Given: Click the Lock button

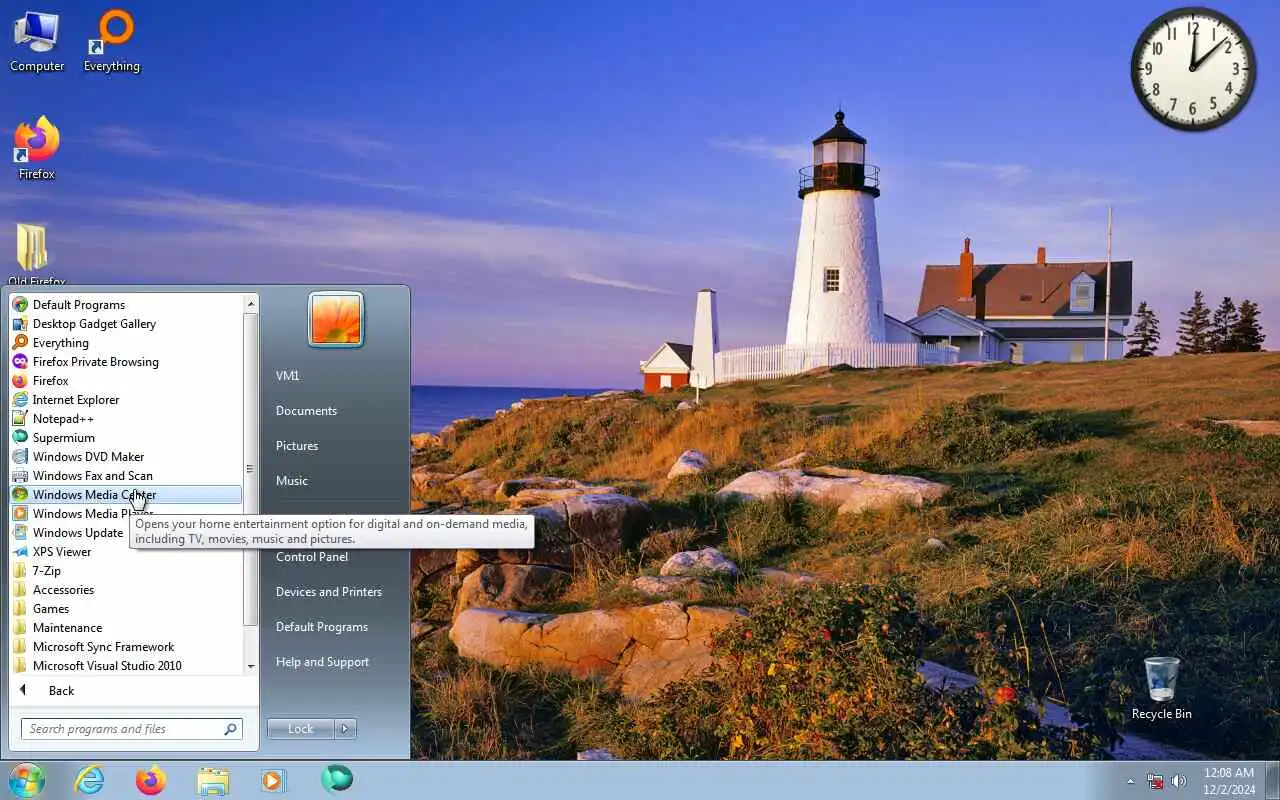Looking at the screenshot, I should click(x=301, y=729).
